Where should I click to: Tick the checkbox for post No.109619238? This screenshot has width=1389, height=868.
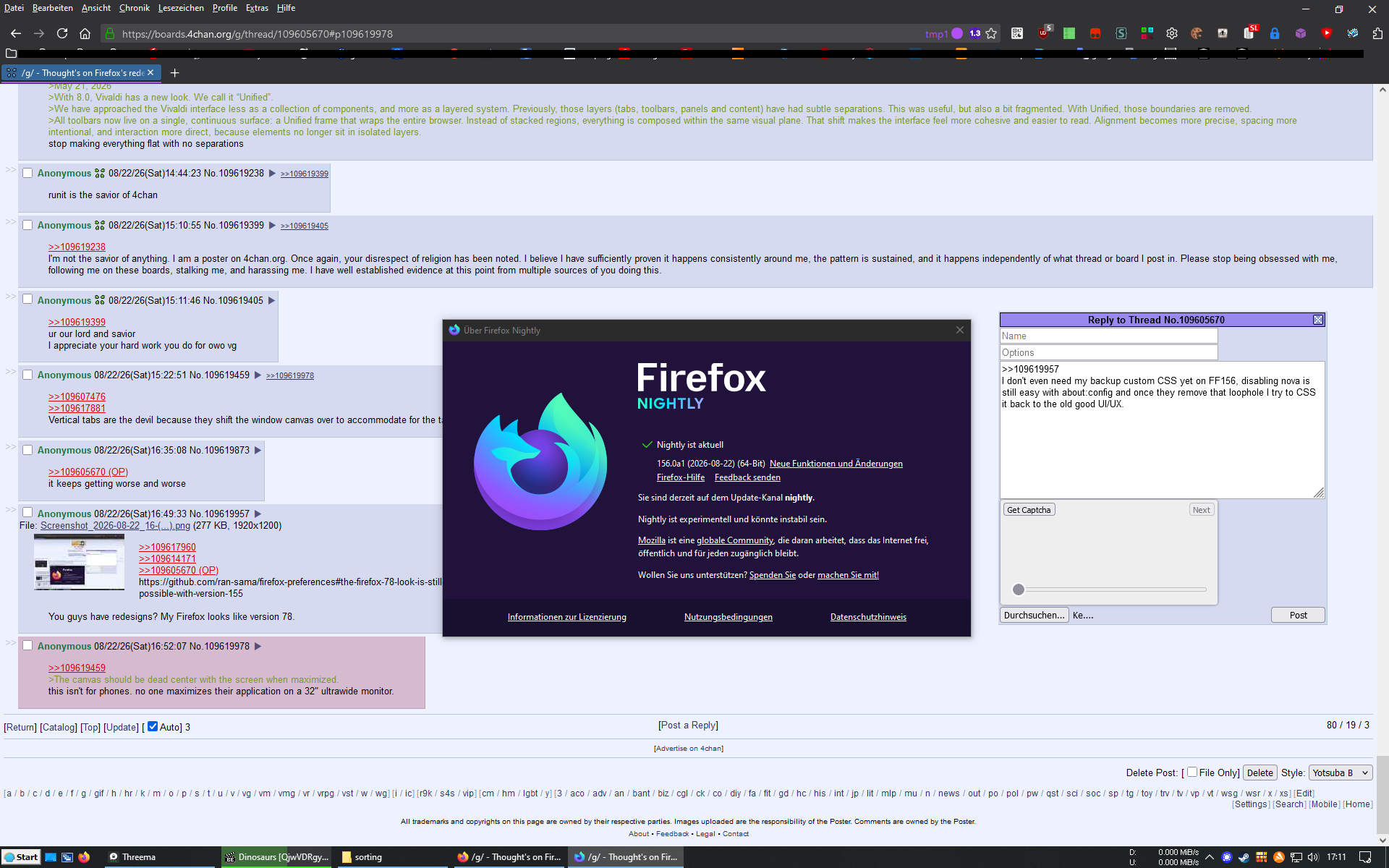27,173
